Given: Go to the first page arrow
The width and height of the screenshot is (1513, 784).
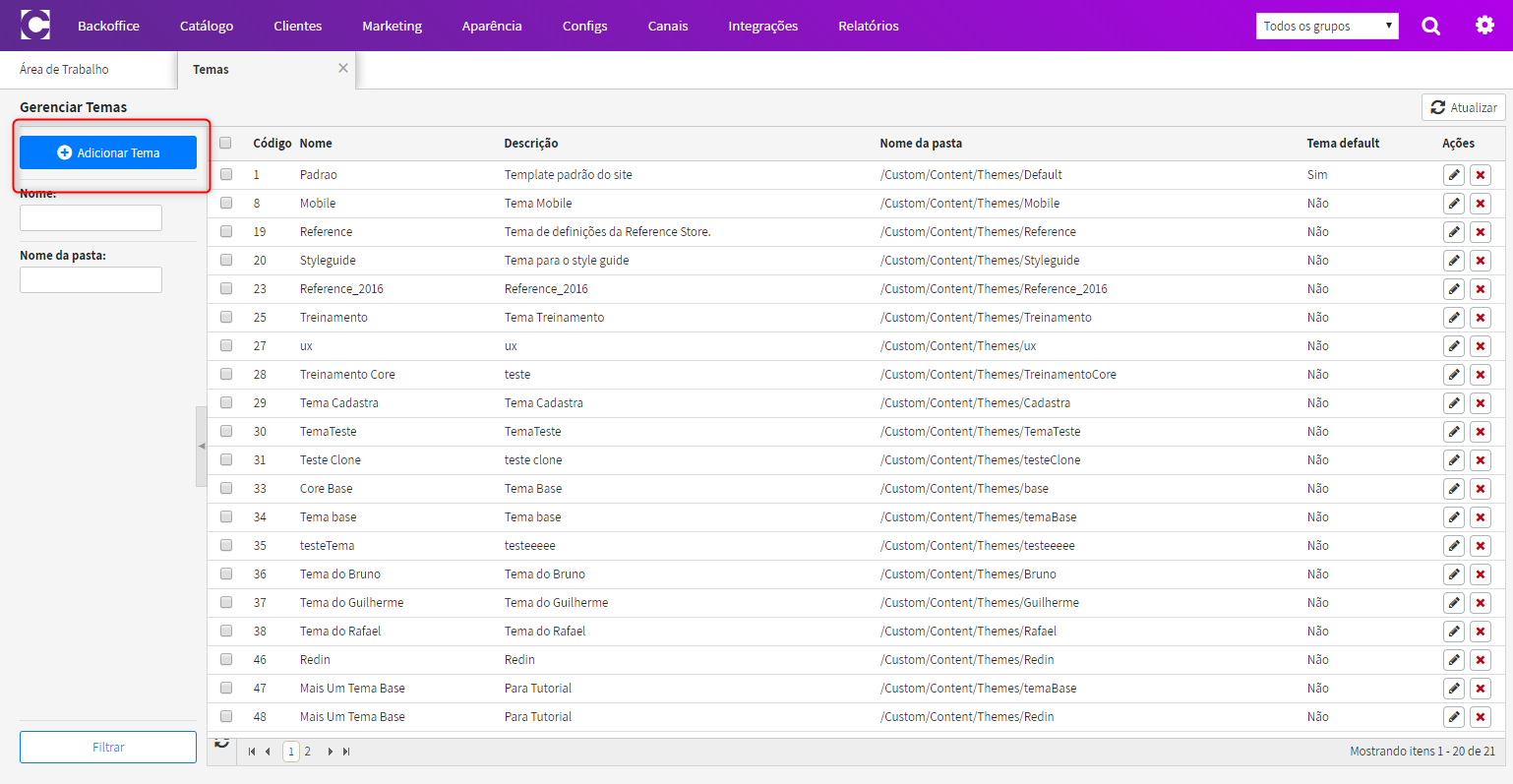Looking at the screenshot, I should point(252,752).
